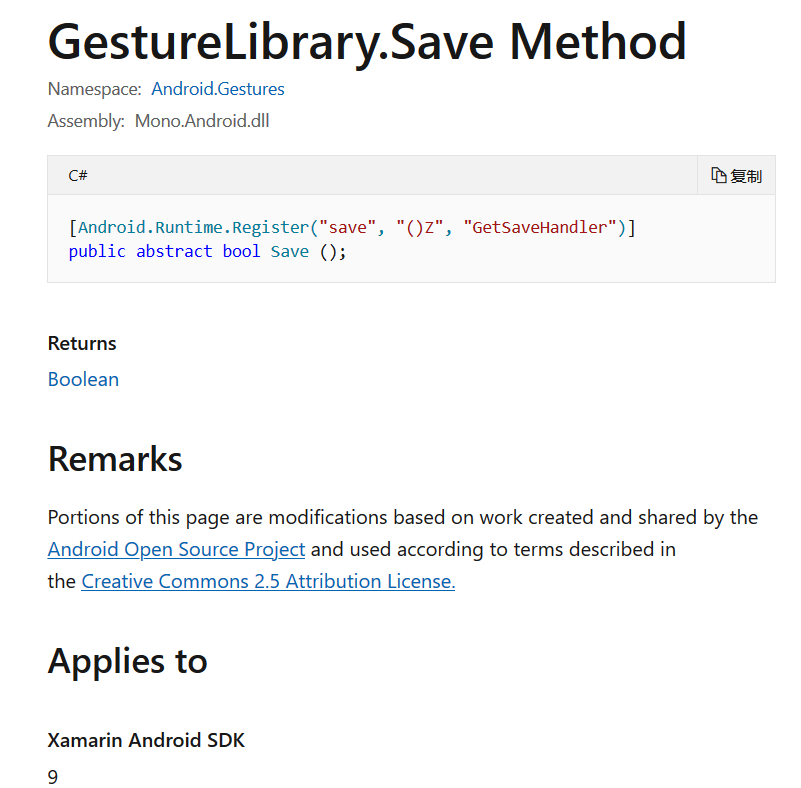Image resolution: width=801 pixels, height=788 pixels.
Task: Click version number 9 under Xamarin Android SDK
Action: pos(53,776)
